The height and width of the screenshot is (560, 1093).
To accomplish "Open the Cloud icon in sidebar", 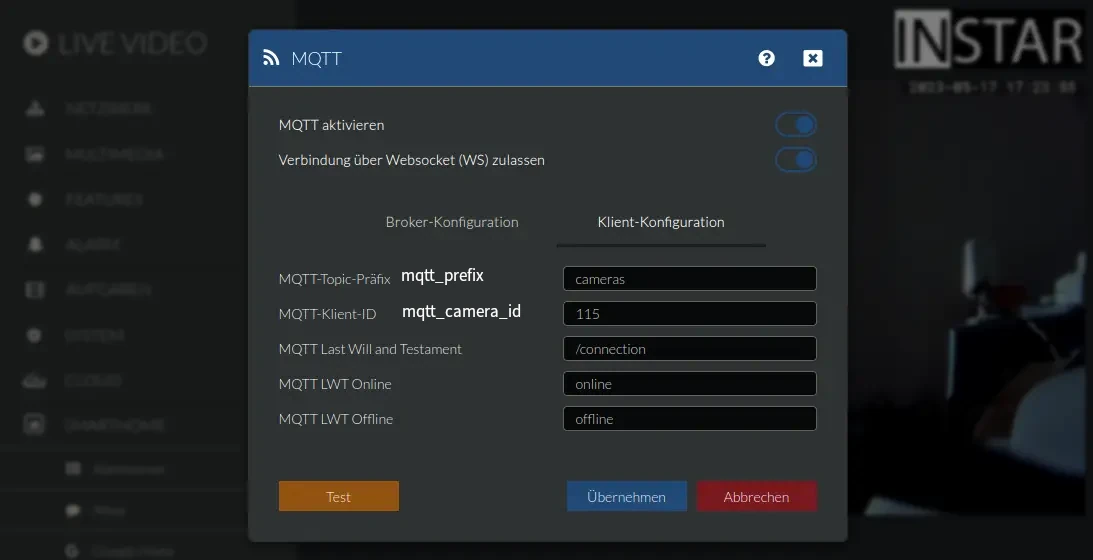I will click(35, 380).
